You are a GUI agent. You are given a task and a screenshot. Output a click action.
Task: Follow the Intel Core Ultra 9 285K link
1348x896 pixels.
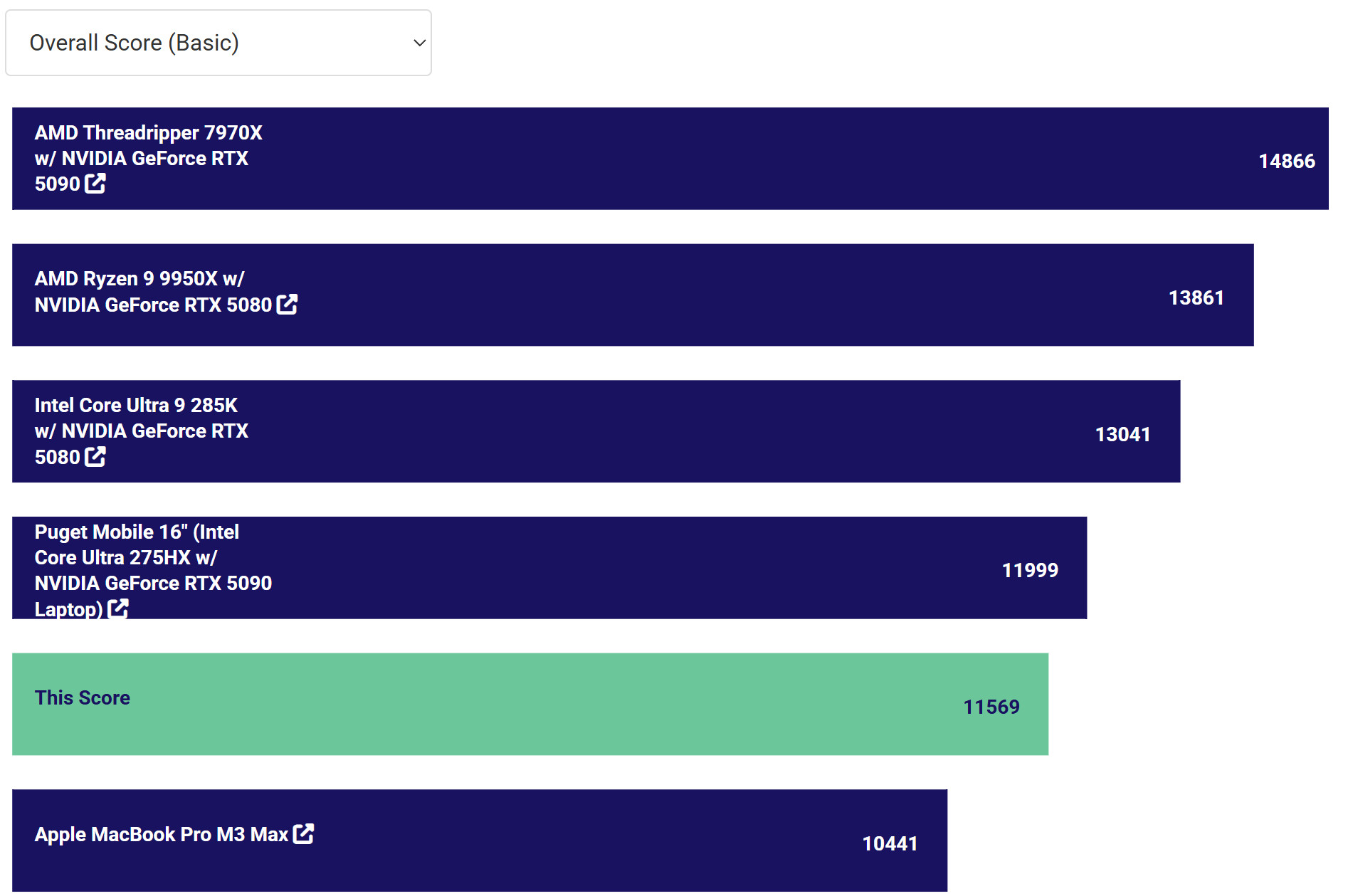click(141, 431)
